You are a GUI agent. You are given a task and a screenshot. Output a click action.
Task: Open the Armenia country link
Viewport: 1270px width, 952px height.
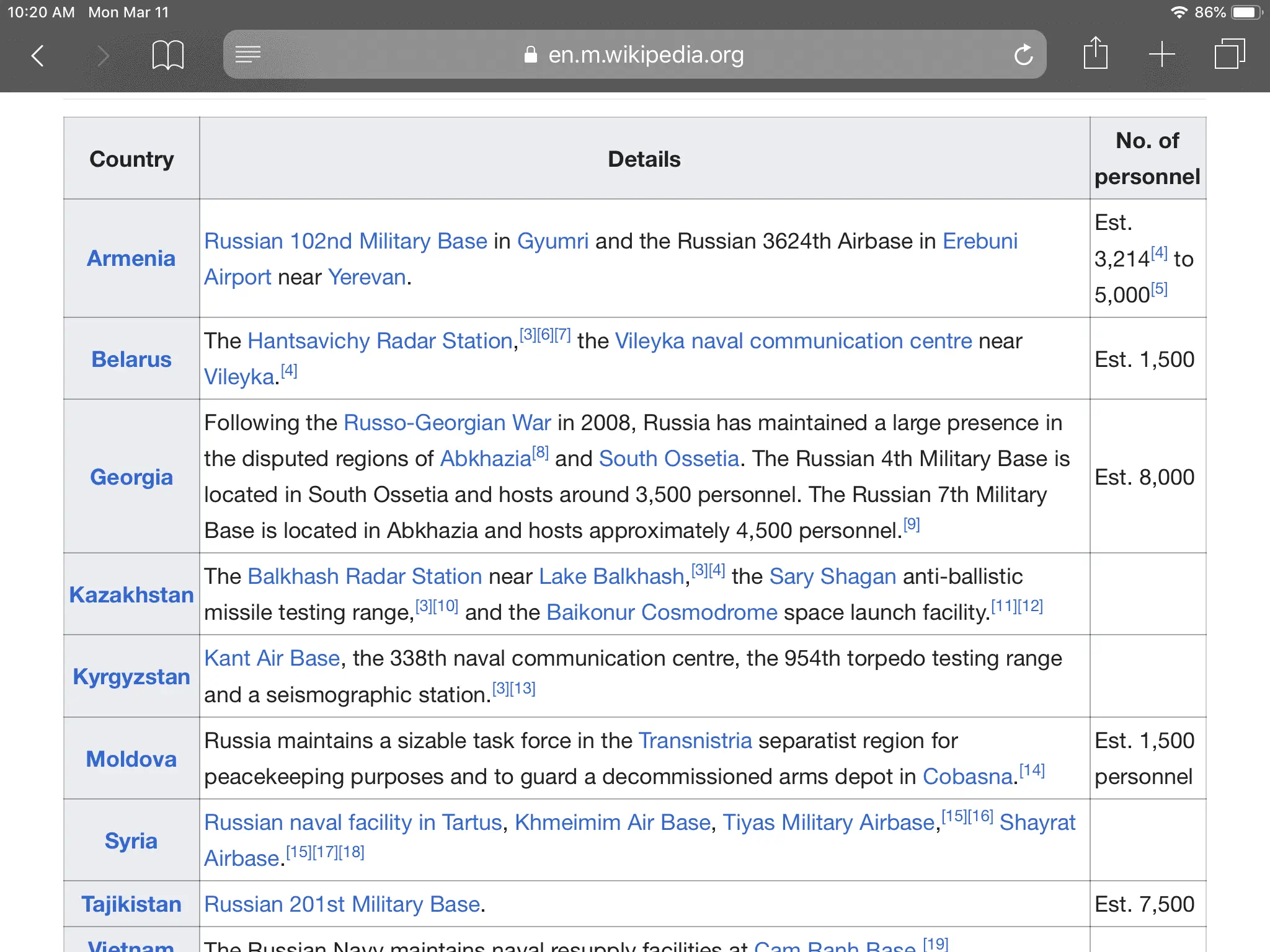[x=131, y=258]
